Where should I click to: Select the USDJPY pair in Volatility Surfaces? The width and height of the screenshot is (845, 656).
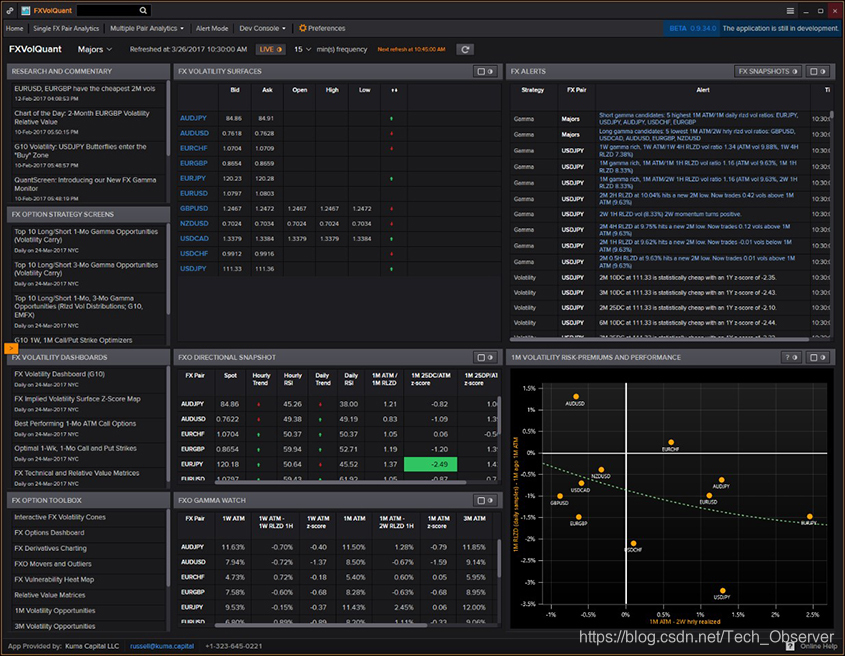coord(193,269)
